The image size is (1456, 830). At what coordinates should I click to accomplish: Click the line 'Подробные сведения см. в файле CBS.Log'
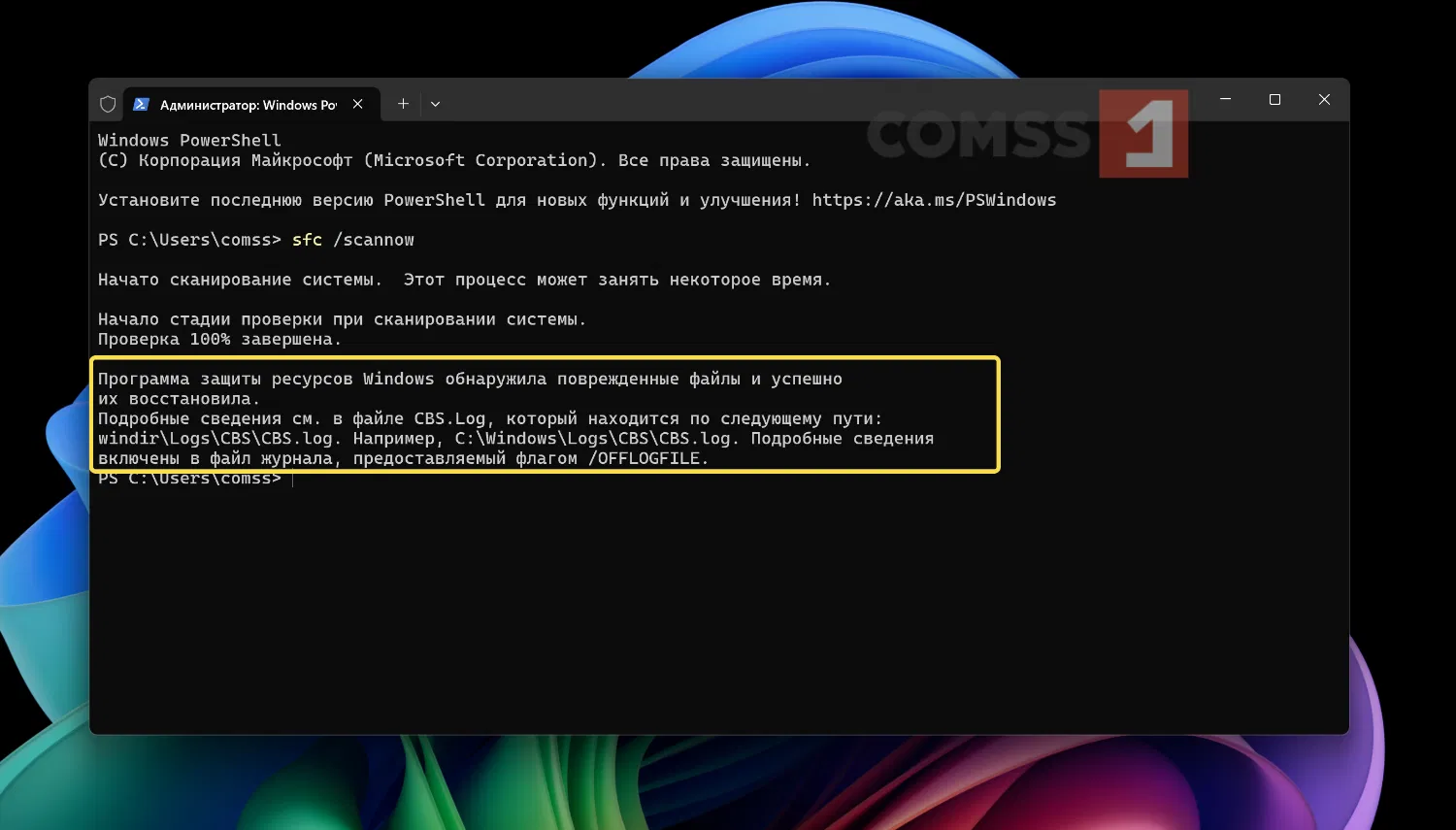[490, 418]
